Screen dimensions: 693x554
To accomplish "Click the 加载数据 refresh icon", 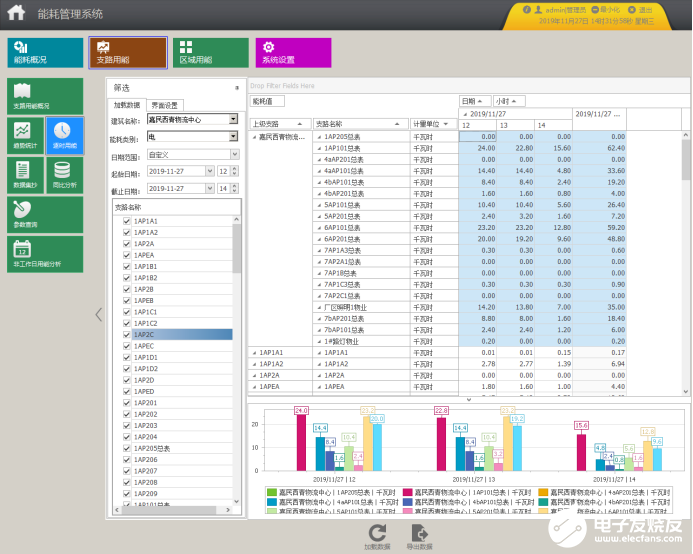I will tap(377, 534).
